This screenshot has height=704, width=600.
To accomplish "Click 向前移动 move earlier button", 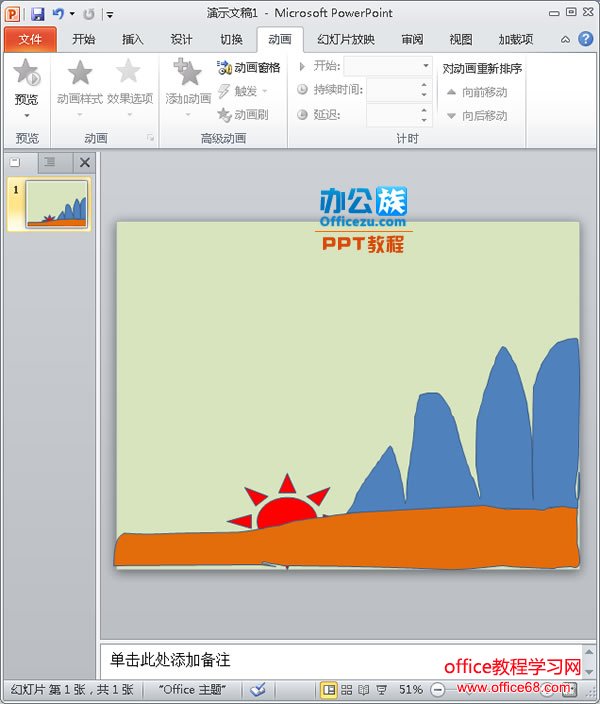I will click(477, 92).
